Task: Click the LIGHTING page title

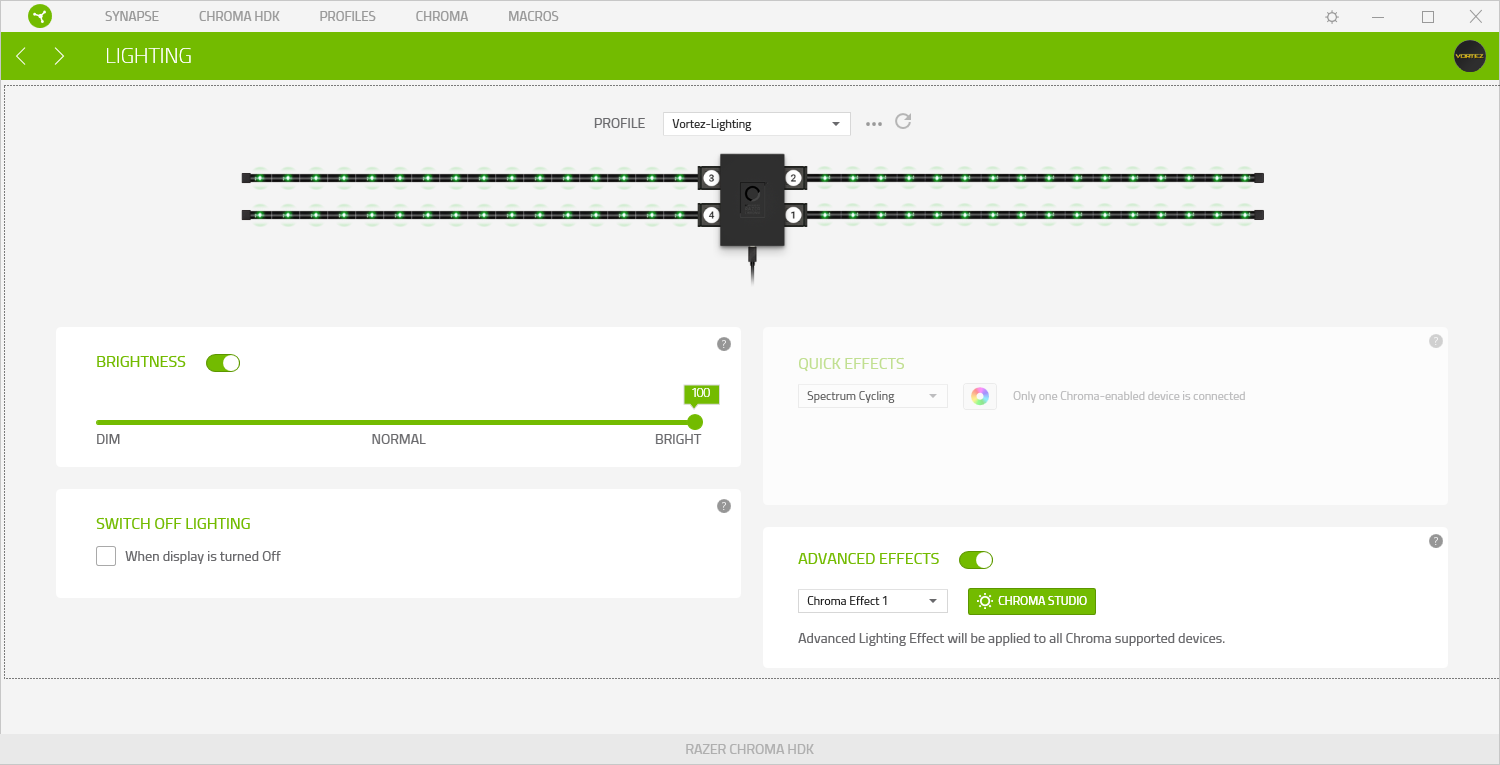Action: [148, 56]
